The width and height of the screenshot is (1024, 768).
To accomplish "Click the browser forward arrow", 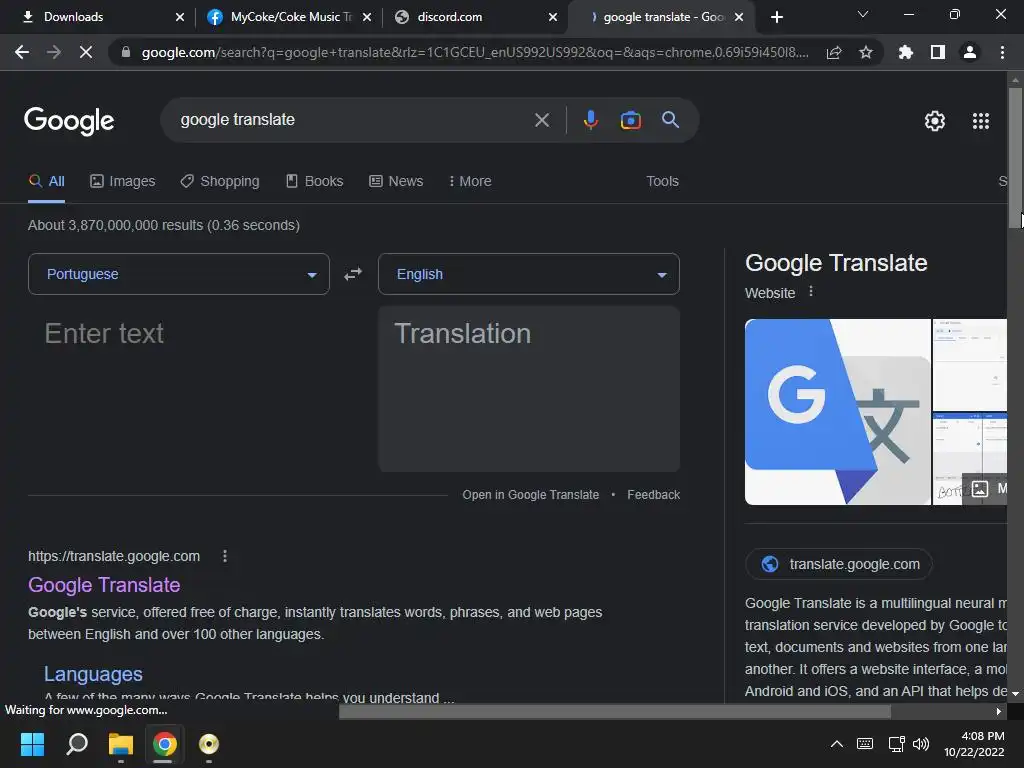I will [x=54, y=52].
